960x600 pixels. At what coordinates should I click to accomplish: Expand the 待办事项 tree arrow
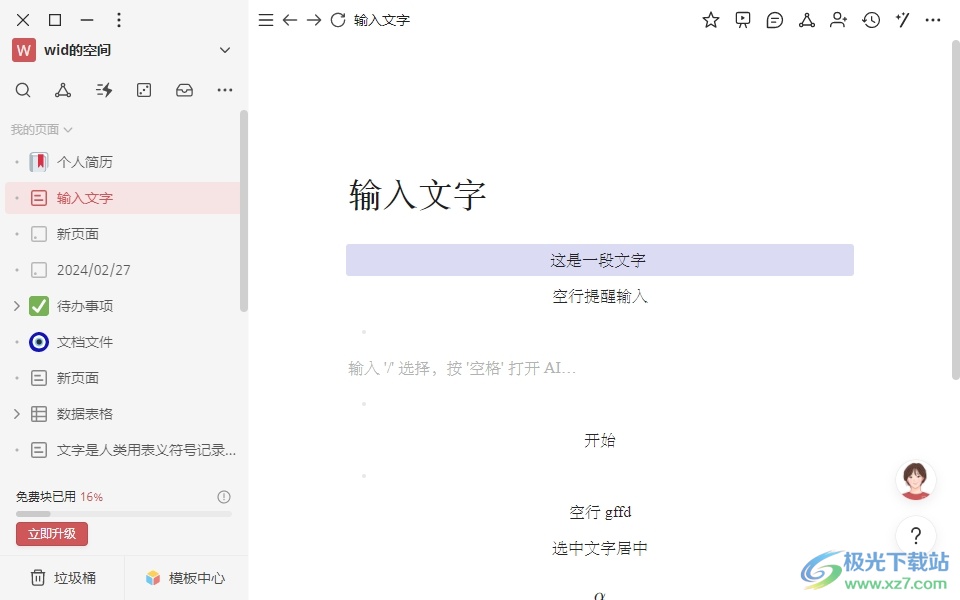(17, 306)
